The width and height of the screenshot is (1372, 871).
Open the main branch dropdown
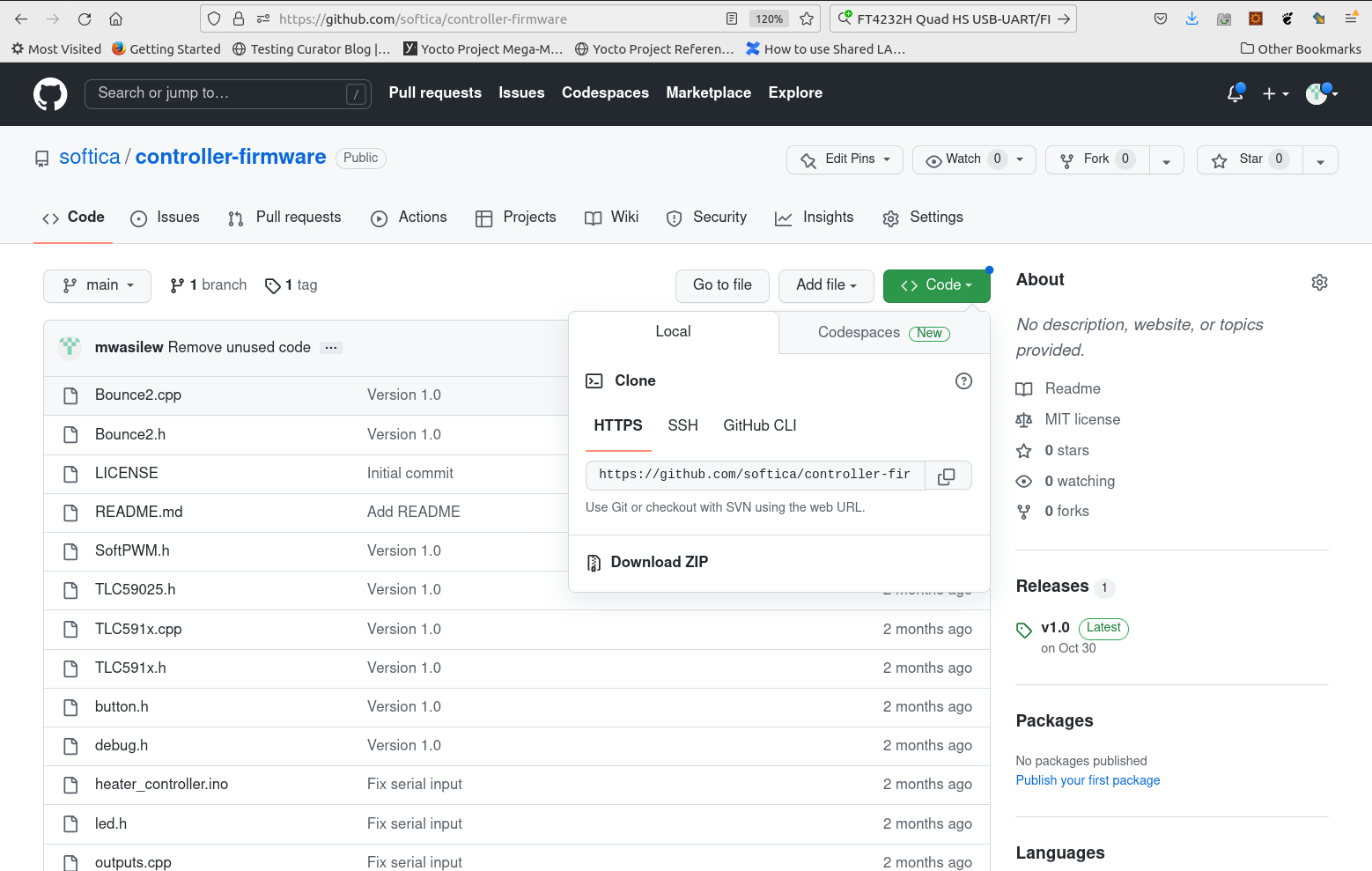coord(97,285)
